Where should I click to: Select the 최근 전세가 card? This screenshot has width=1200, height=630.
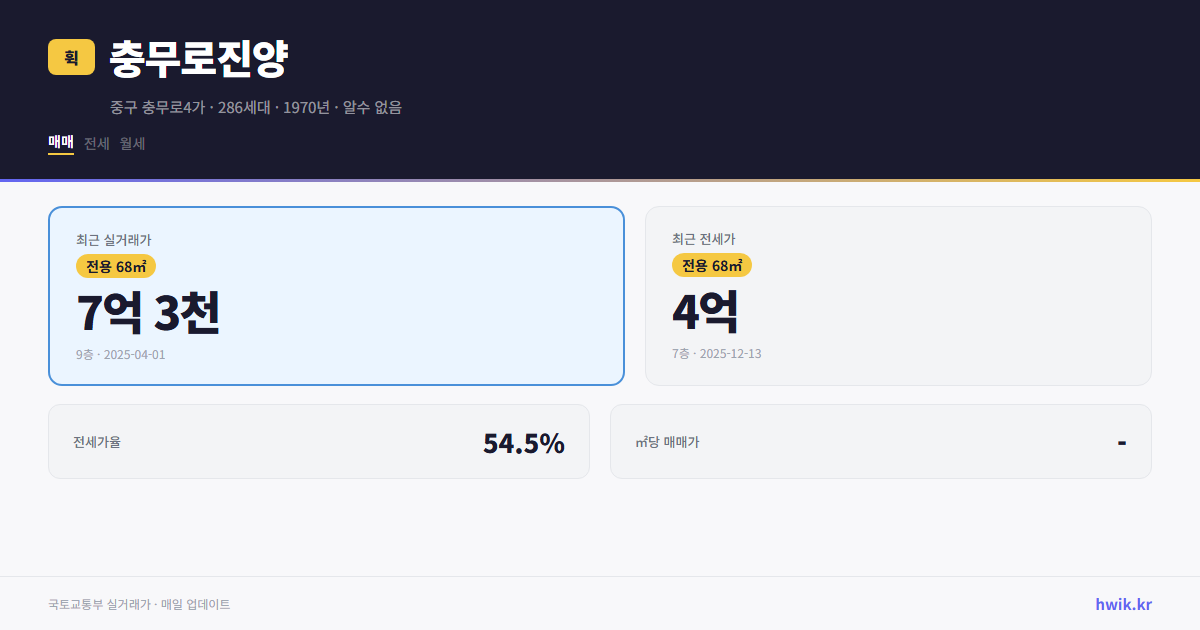click(x=898, y=295)
